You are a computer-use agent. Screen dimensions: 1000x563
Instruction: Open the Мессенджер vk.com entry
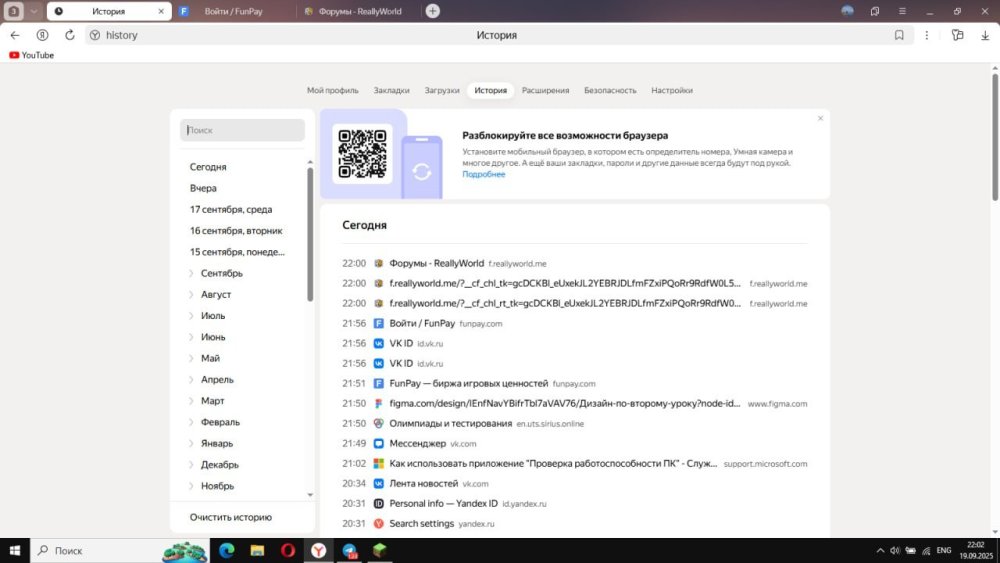418,443
